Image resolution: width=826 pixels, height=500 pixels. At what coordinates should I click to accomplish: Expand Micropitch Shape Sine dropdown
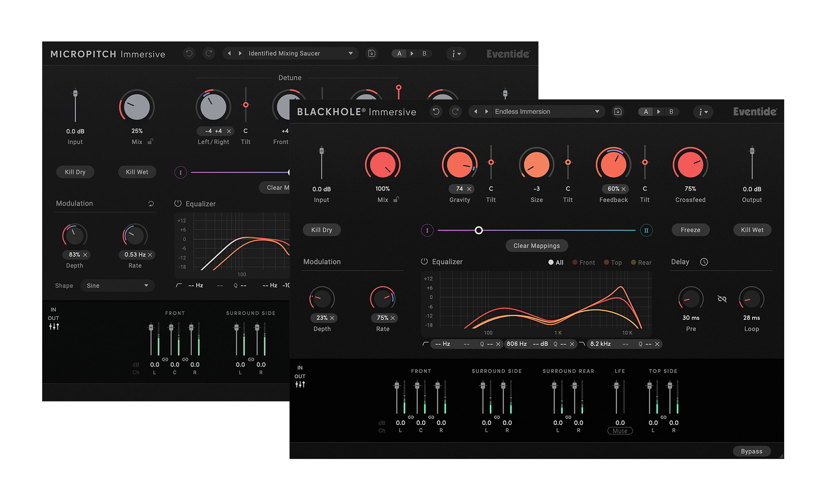(117, 285)
